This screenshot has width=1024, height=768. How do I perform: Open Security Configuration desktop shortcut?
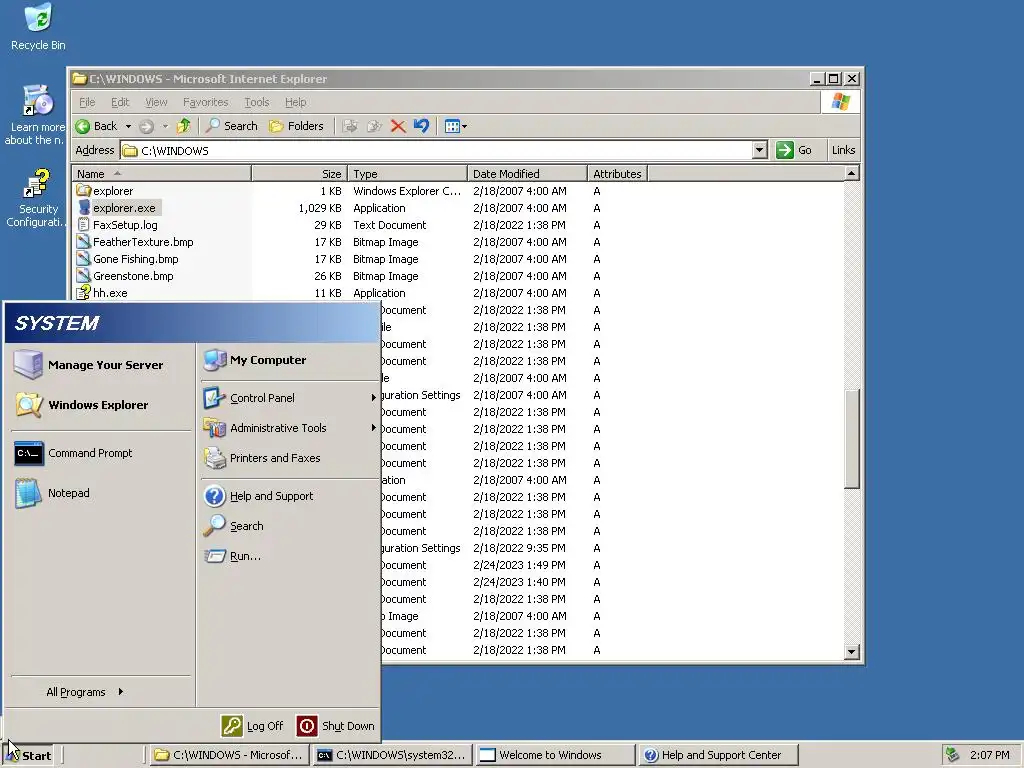pos(36,198)
